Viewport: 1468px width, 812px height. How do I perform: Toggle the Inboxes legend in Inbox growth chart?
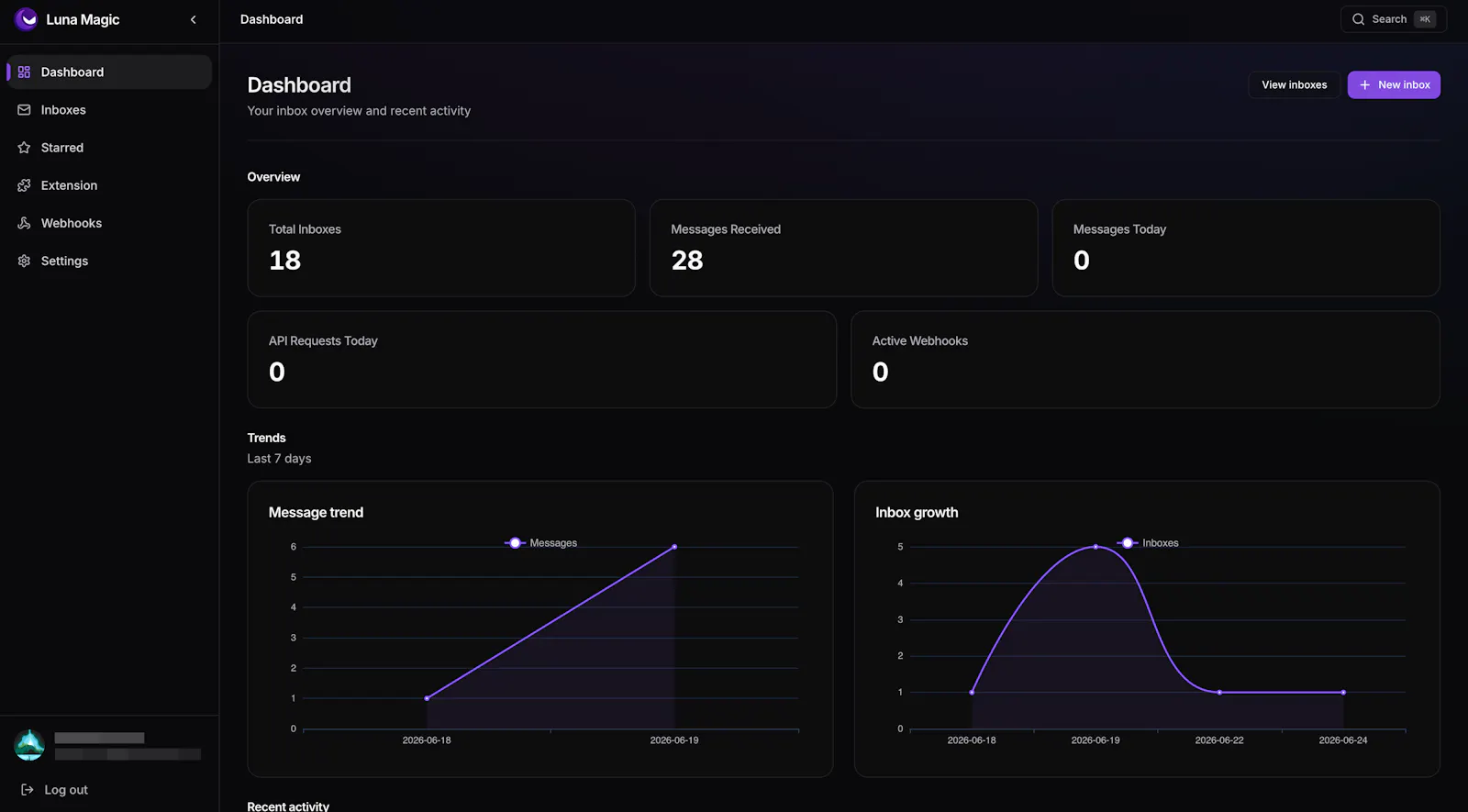tap(1148, 543)
